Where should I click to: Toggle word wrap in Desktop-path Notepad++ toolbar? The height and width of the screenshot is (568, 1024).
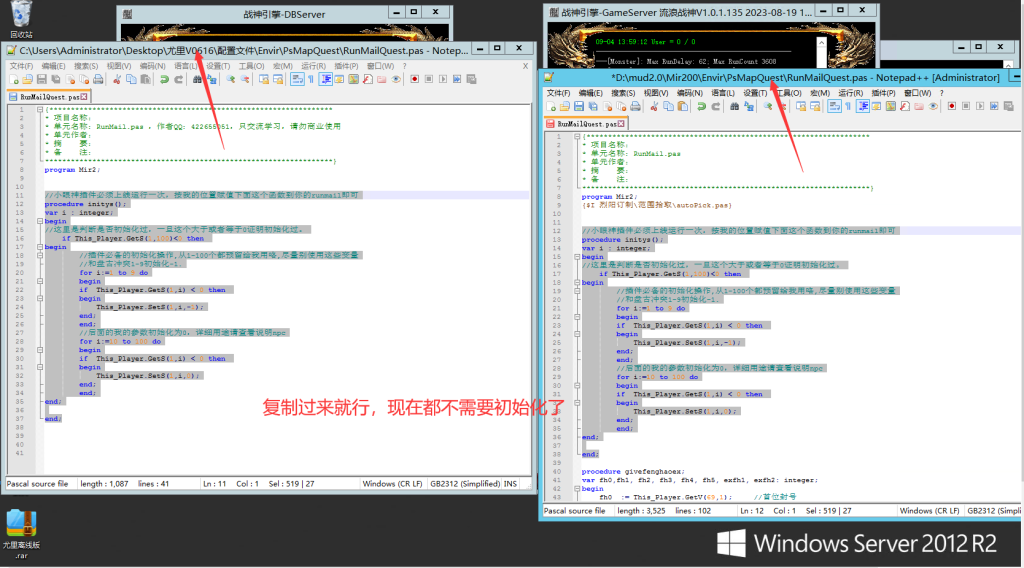point(297,78)
